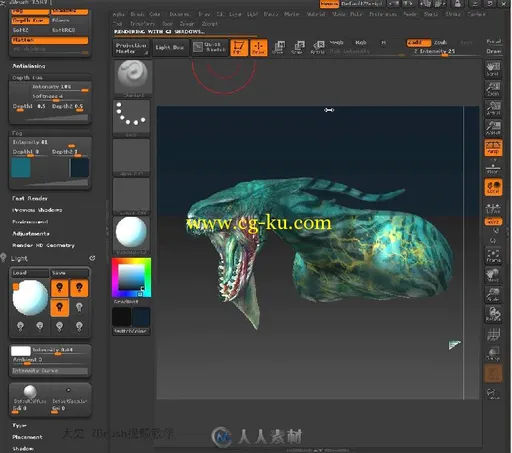
Task: Click the Actual size icon
Action: pyautogui.click(x=493, y=109)
